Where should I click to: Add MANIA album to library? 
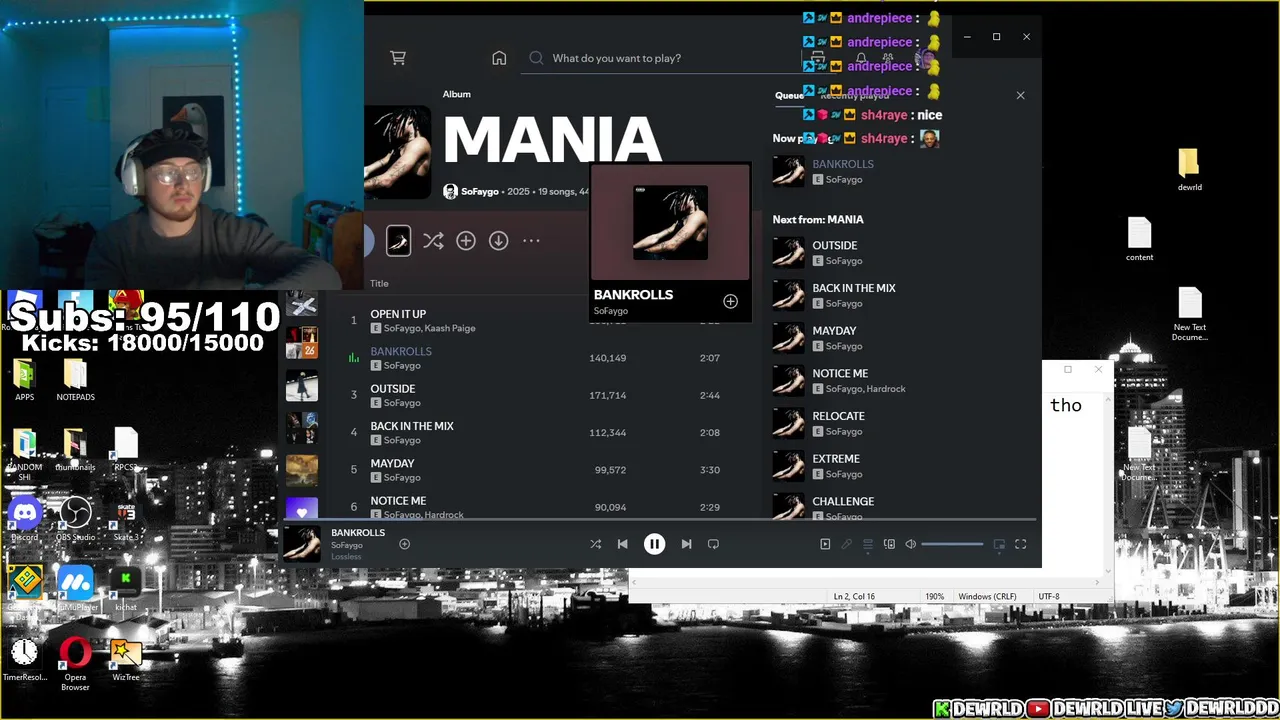466,241
